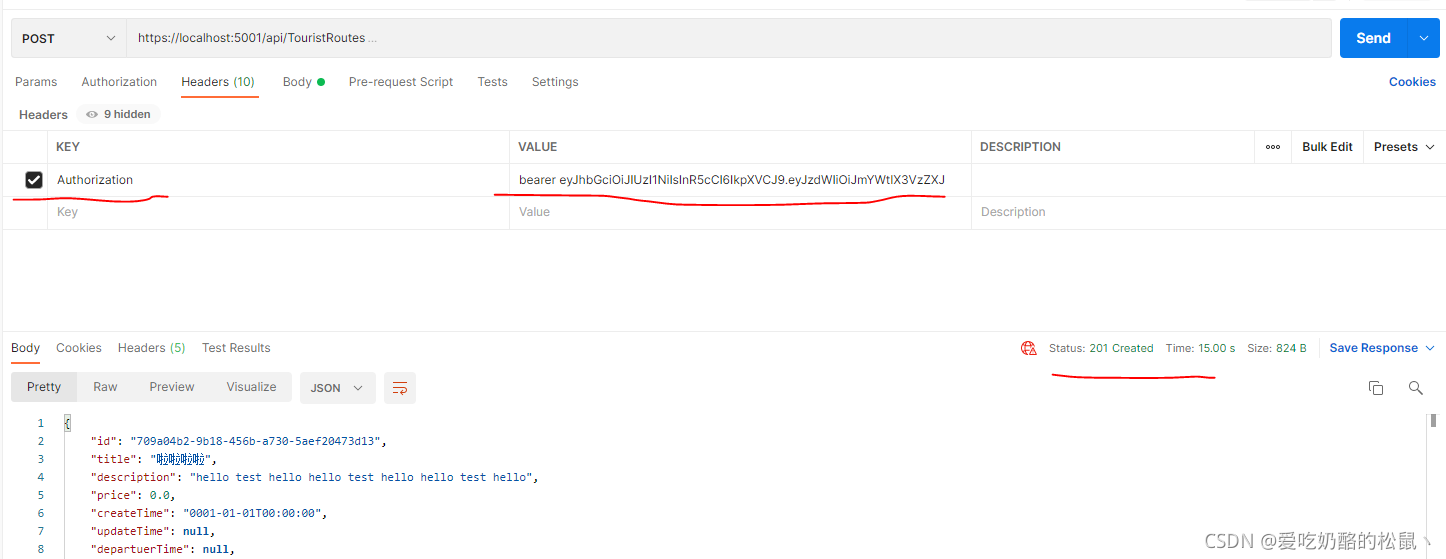1446x559 pixels.
Task: Open the POST method dropdown
Action: [x=69, y=39]
